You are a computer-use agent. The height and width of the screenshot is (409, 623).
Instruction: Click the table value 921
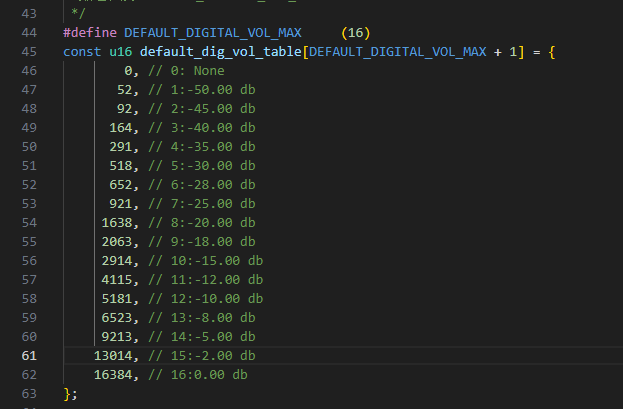click(120, 204)
